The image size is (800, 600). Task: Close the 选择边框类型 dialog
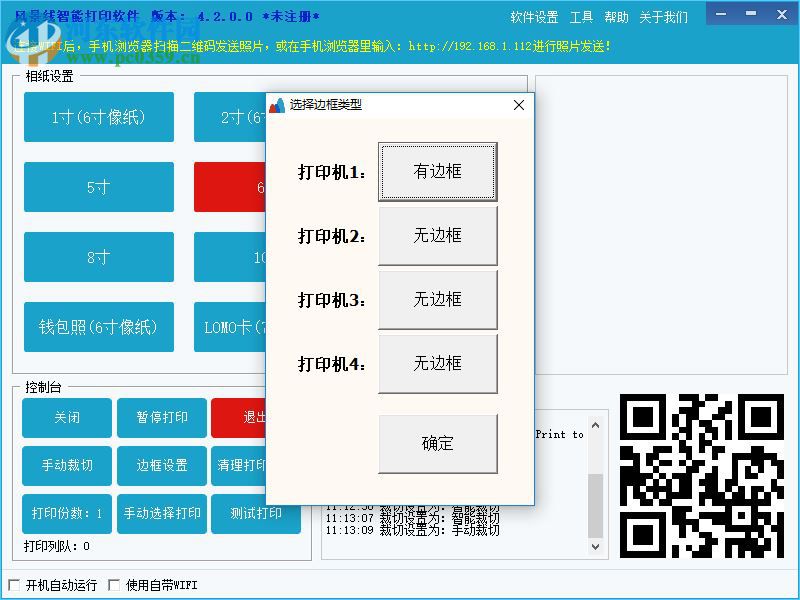click(518, 104)
